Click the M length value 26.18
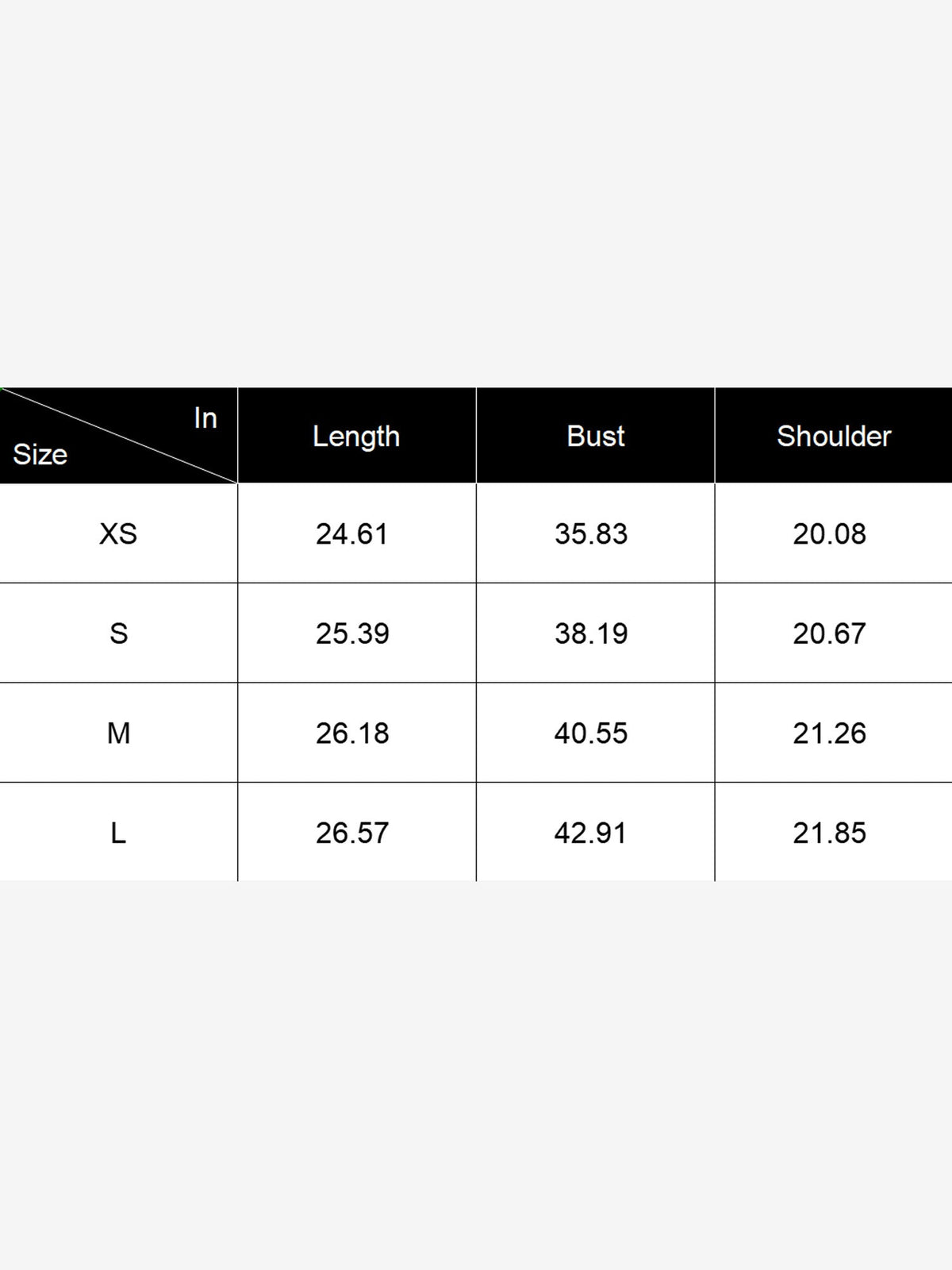The image size is (952, 1270). pos(352,733)
